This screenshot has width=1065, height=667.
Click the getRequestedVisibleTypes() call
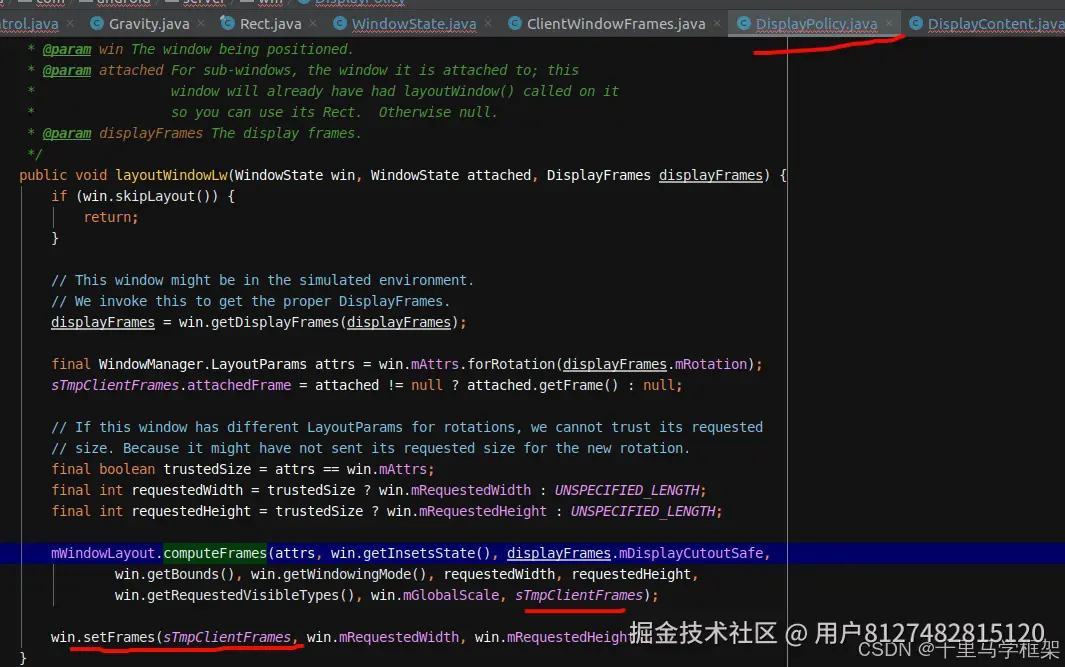tap(251, 596)
